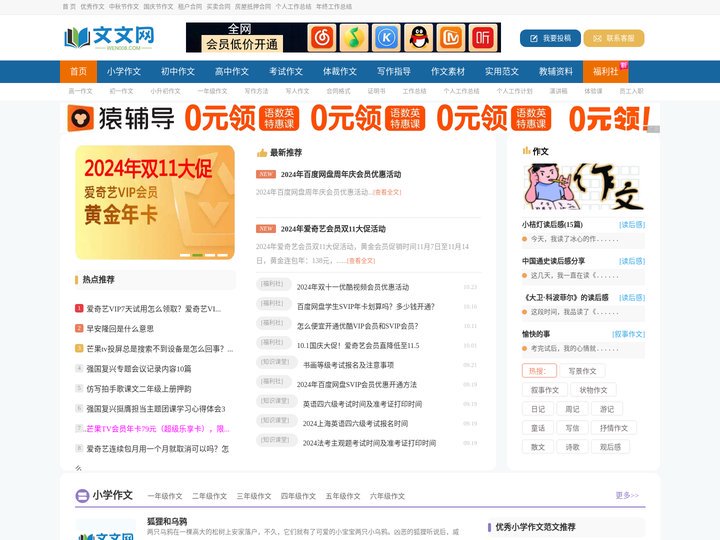Select the first carousel indicator dot
Viewport: 720px width, 540px height.
(185, 255)
